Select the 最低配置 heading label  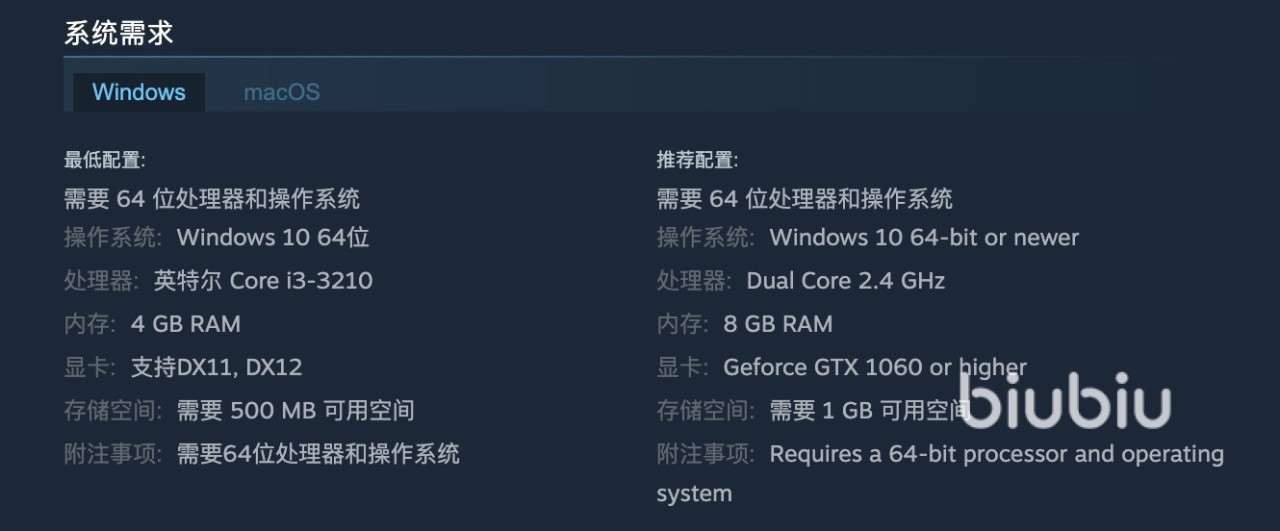click(x=105, y=160)
